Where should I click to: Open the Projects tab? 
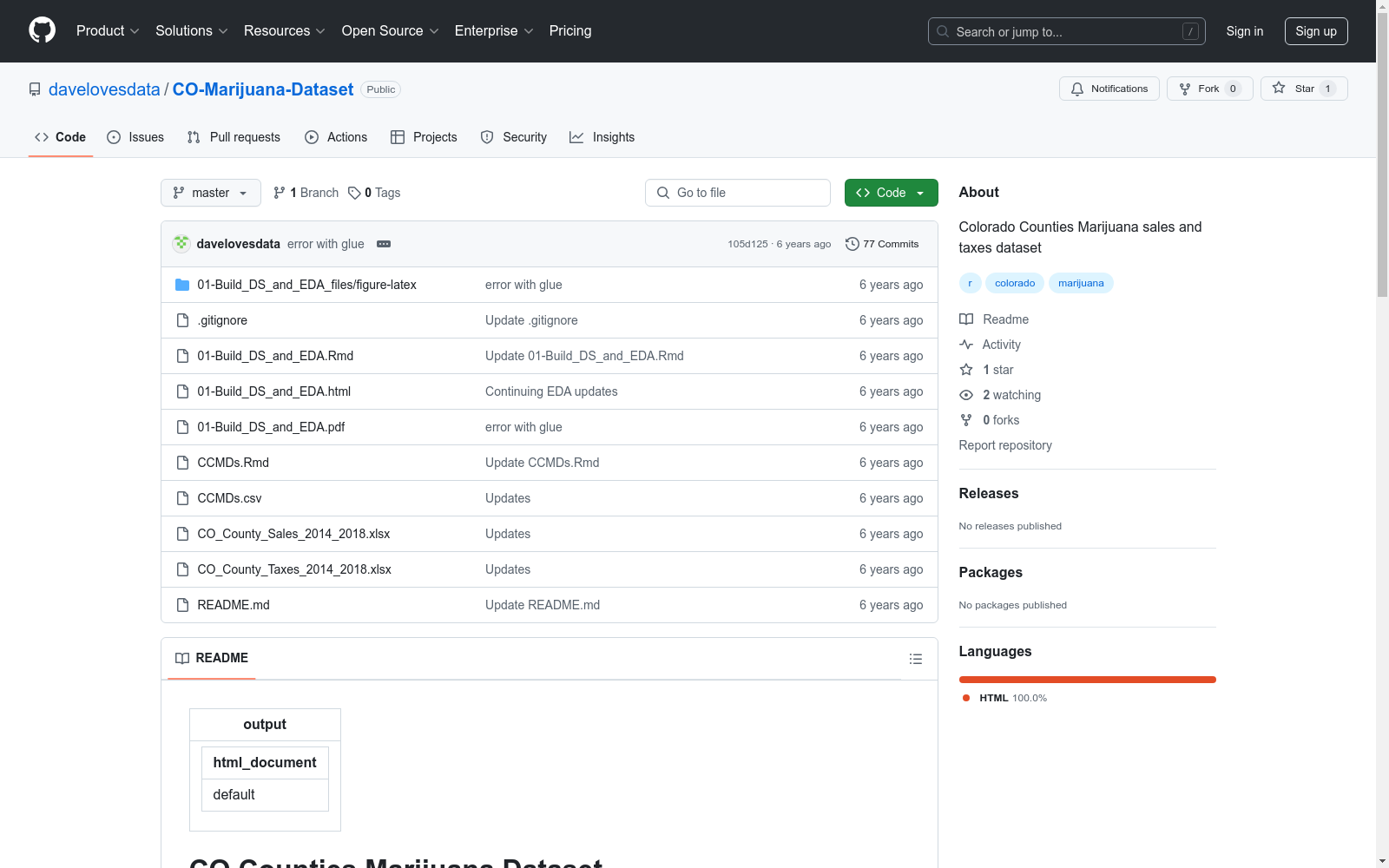coord(424,137)
